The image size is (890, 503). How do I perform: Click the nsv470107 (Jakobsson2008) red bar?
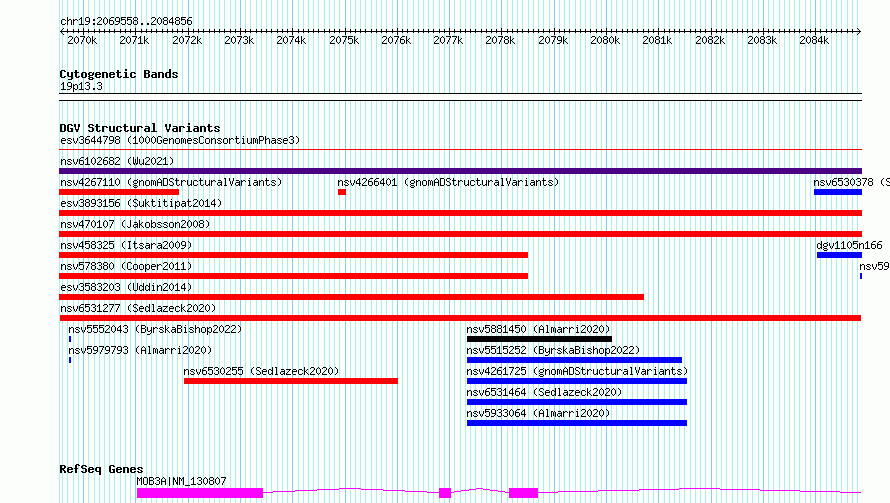460,234
